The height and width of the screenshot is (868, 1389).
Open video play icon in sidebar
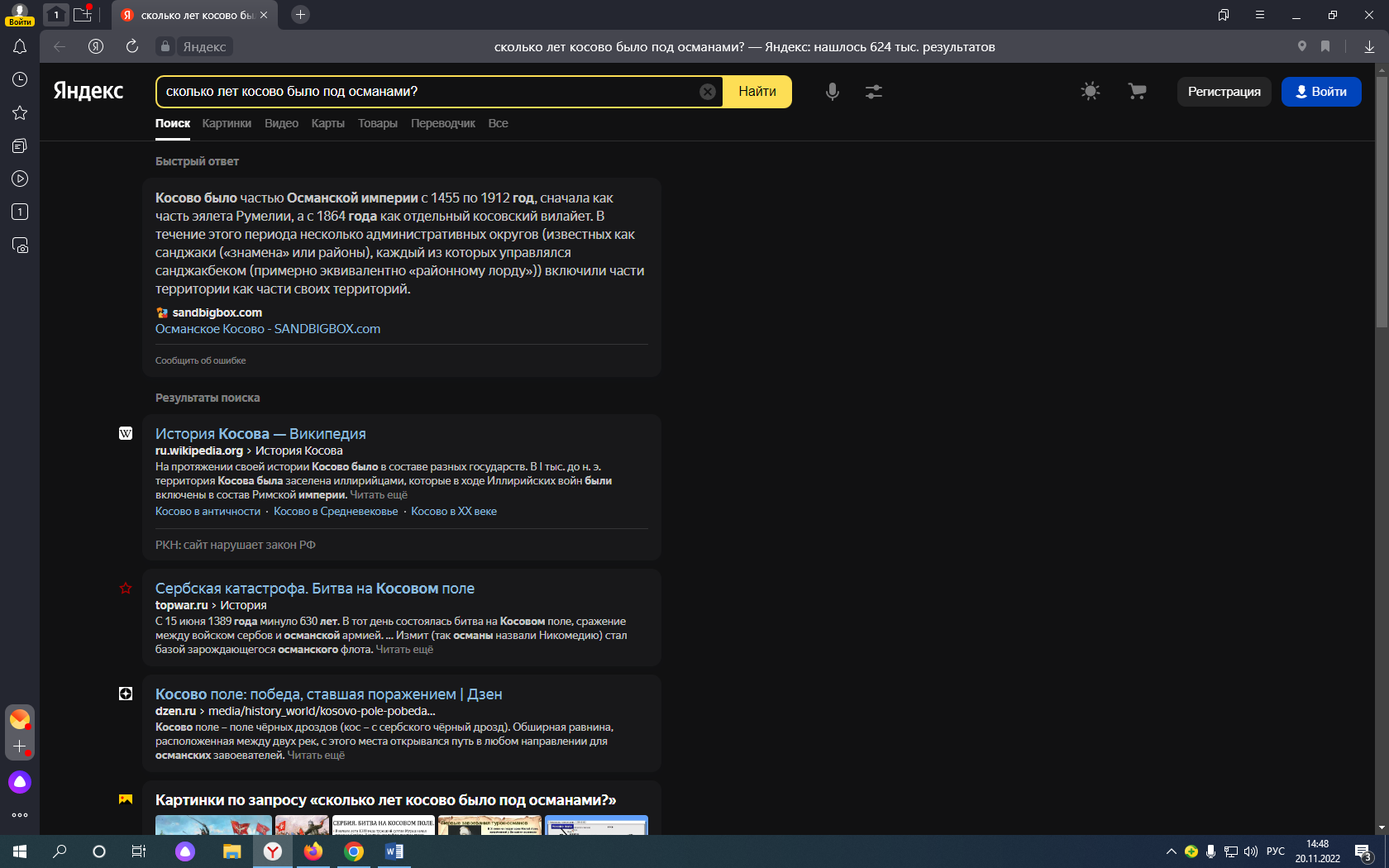pyautogui.click(x=20, y=179)
